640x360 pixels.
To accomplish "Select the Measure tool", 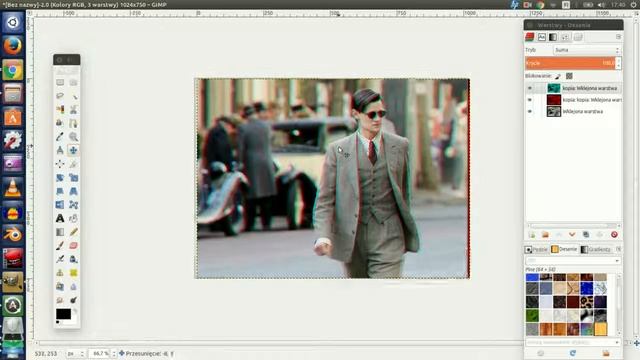I will tap(60, 150).
